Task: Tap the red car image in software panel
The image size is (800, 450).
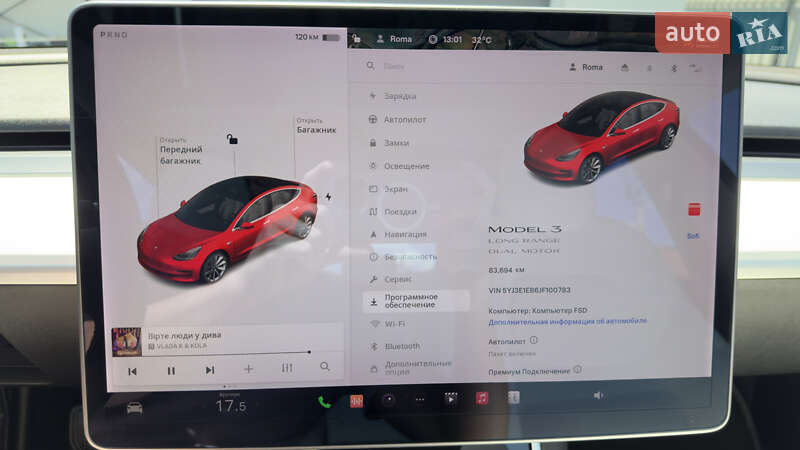Action: click(602, 137)
